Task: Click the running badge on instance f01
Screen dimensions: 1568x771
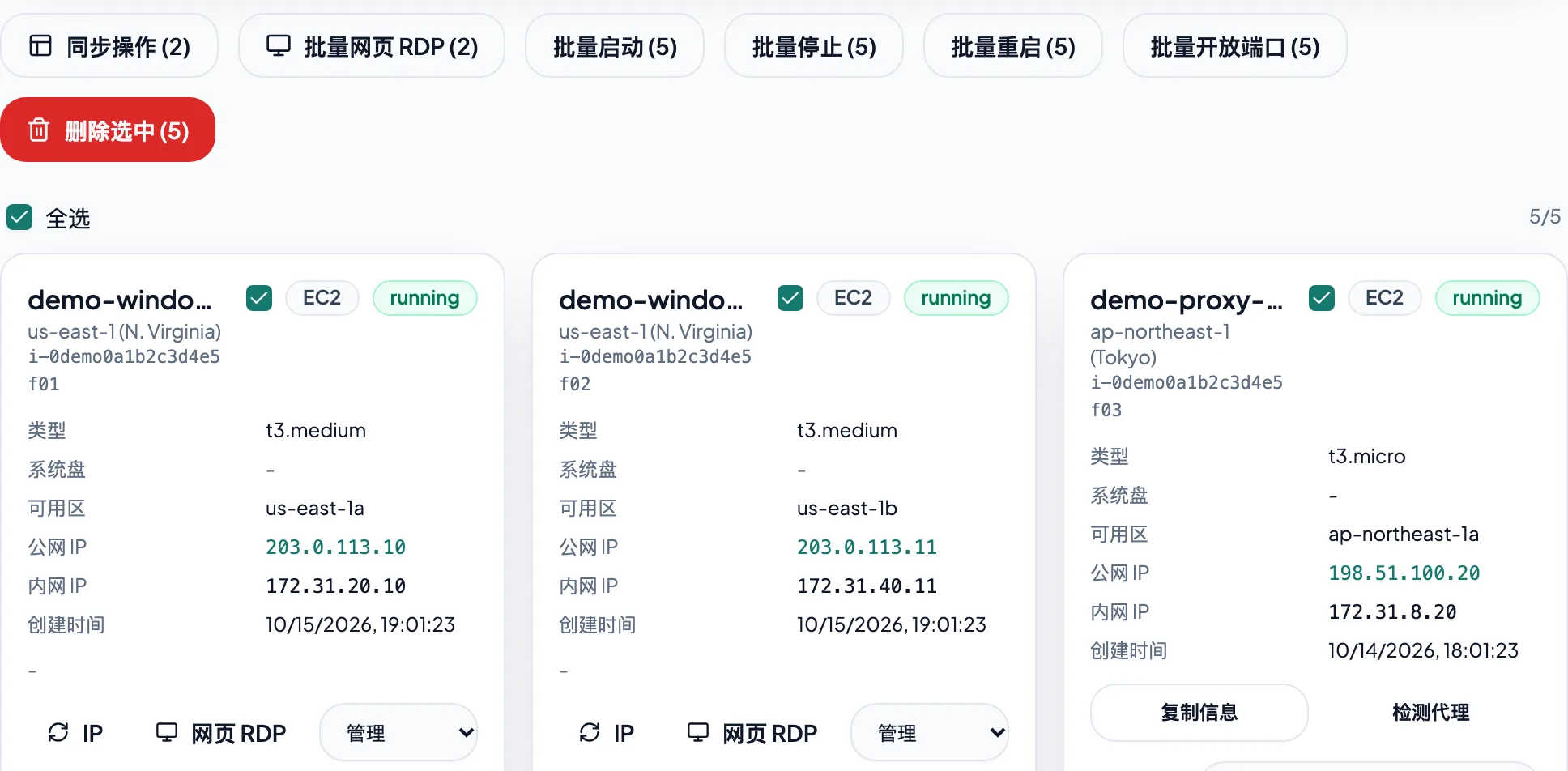Action: tap(424, 298)
